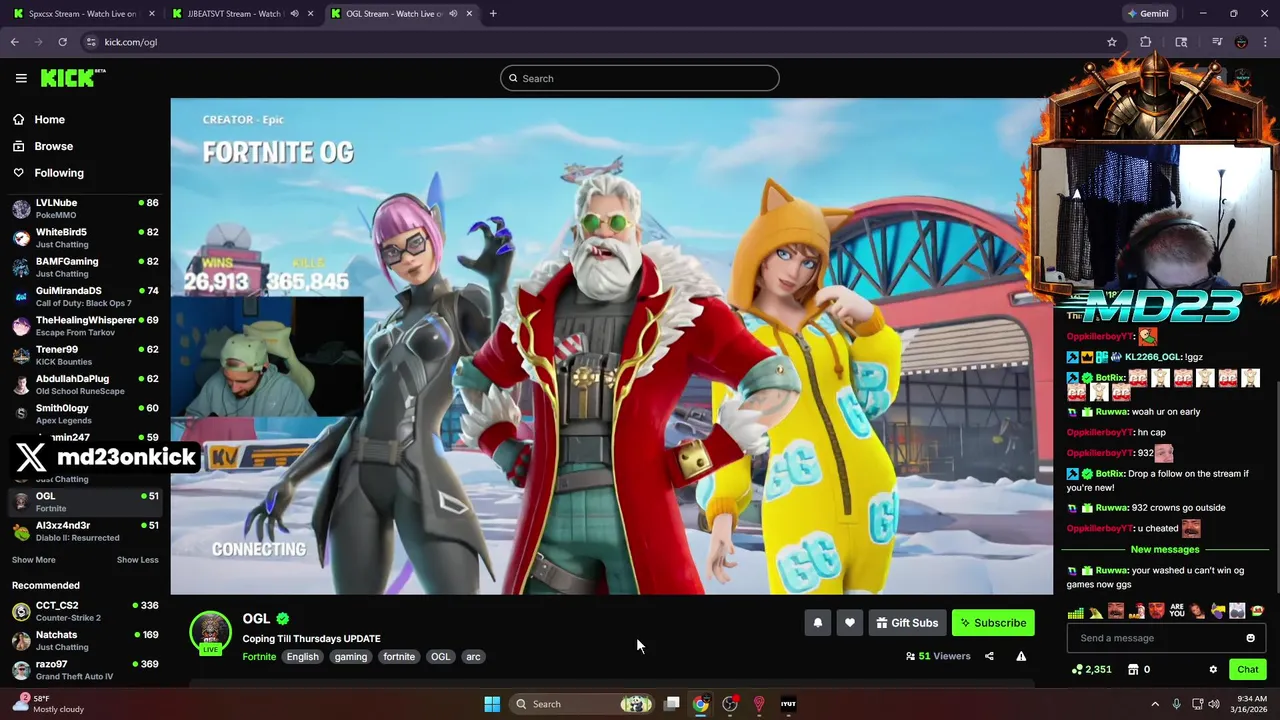Open WhiteBird5 channel in sidebar
The height and width of the screenshot is (720, 1280).
pos(85,238)
